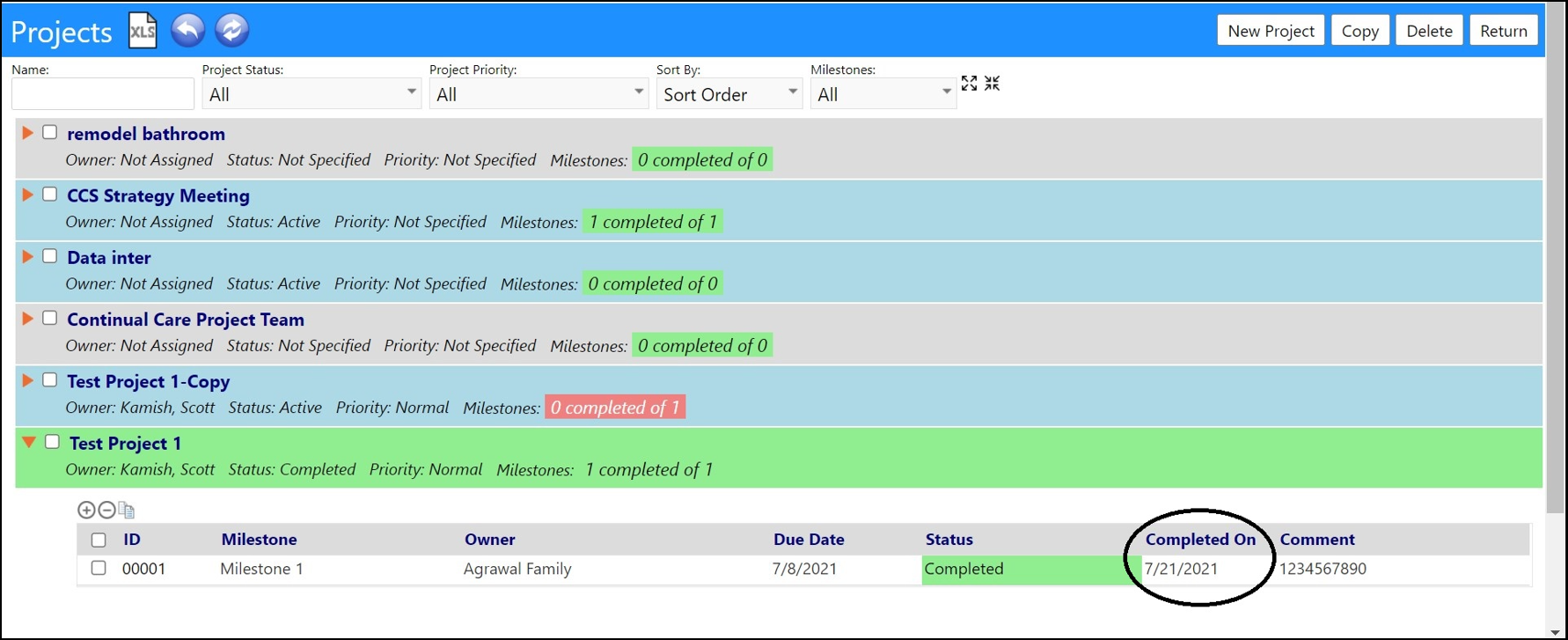Open the Project Priority dropdown

pos(539,93)
